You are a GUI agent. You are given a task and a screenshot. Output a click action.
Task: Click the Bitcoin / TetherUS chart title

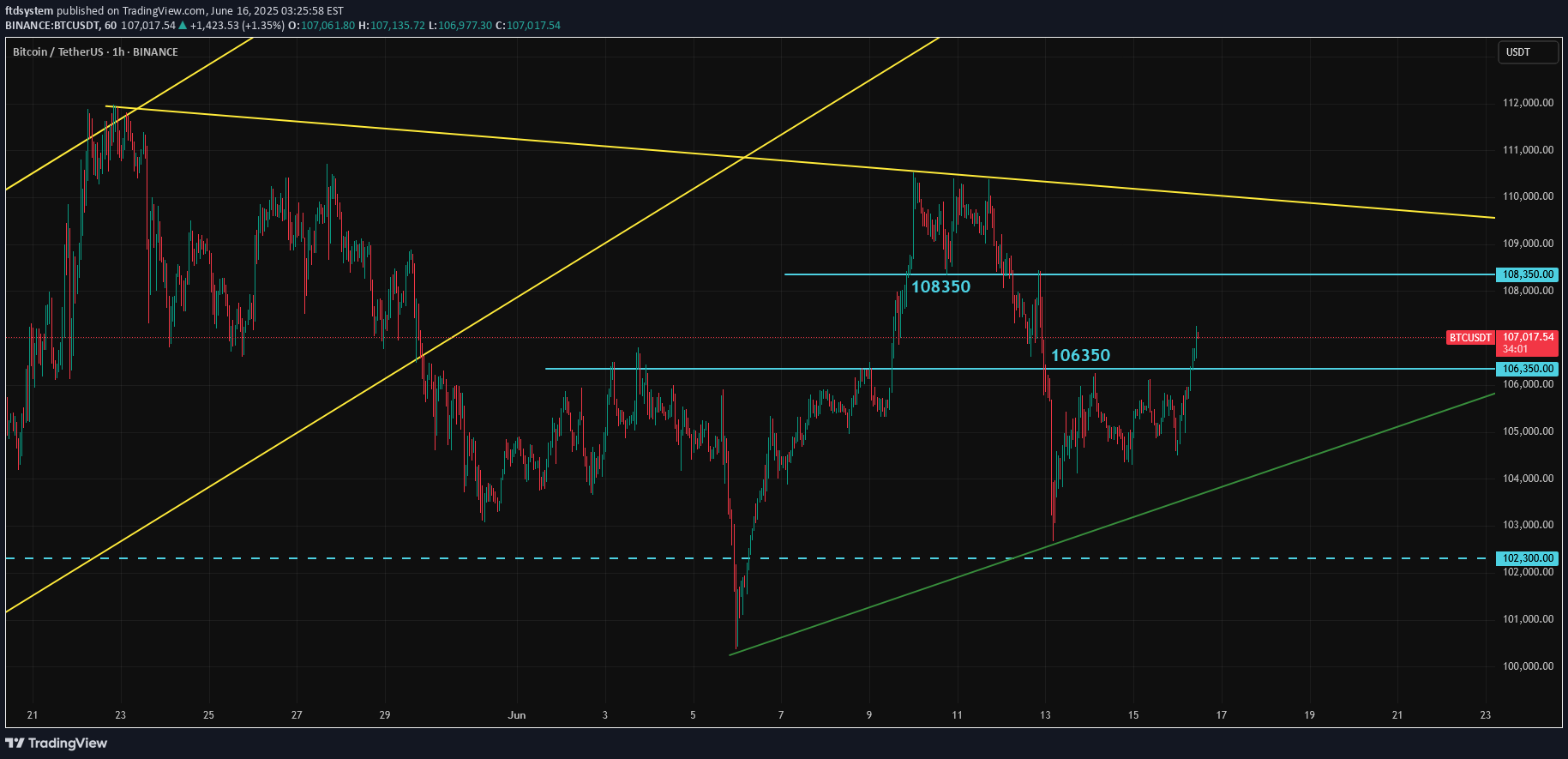(95, 52)
